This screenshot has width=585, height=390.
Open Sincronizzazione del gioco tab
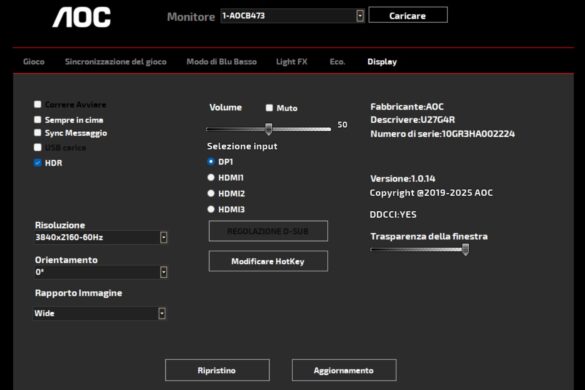(x=116, y=62)
